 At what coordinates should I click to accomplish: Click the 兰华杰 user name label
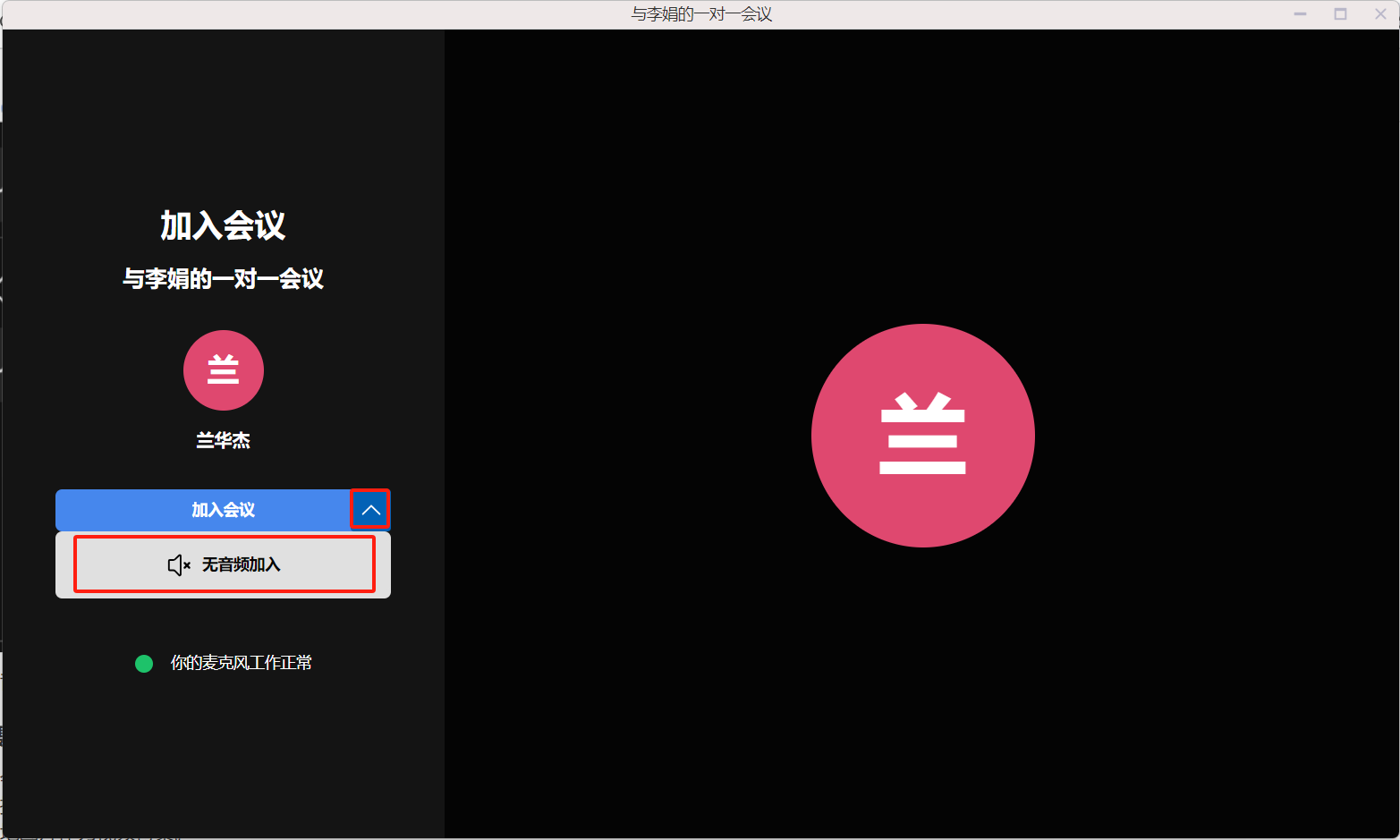(223, 440)
